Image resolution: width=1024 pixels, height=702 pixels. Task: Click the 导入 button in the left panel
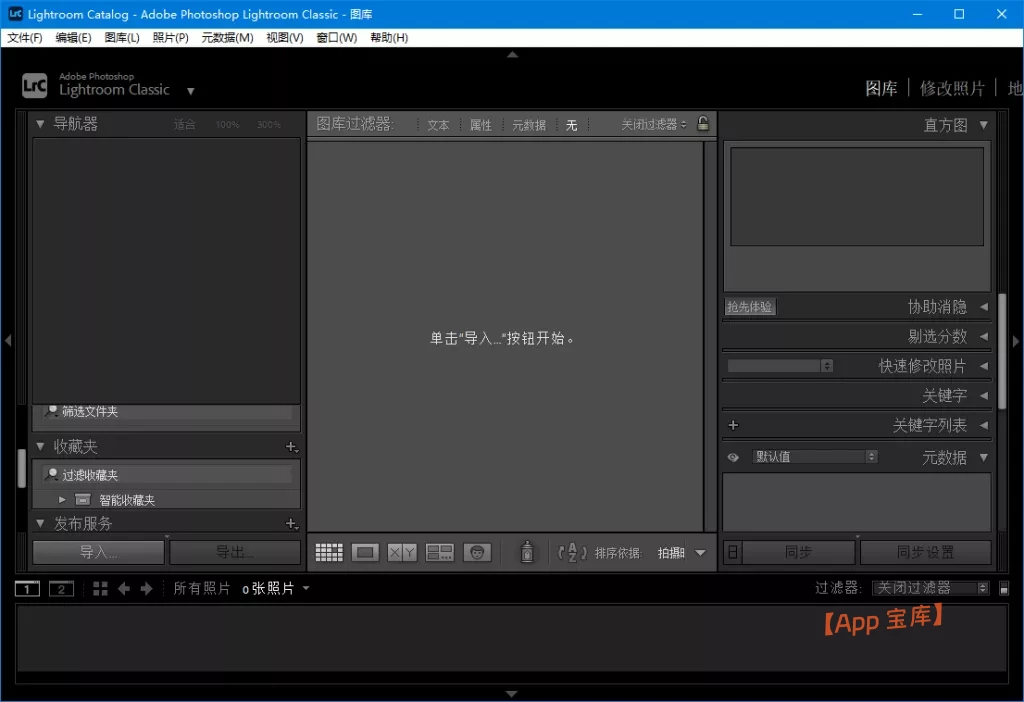click(x=97, y=551)
